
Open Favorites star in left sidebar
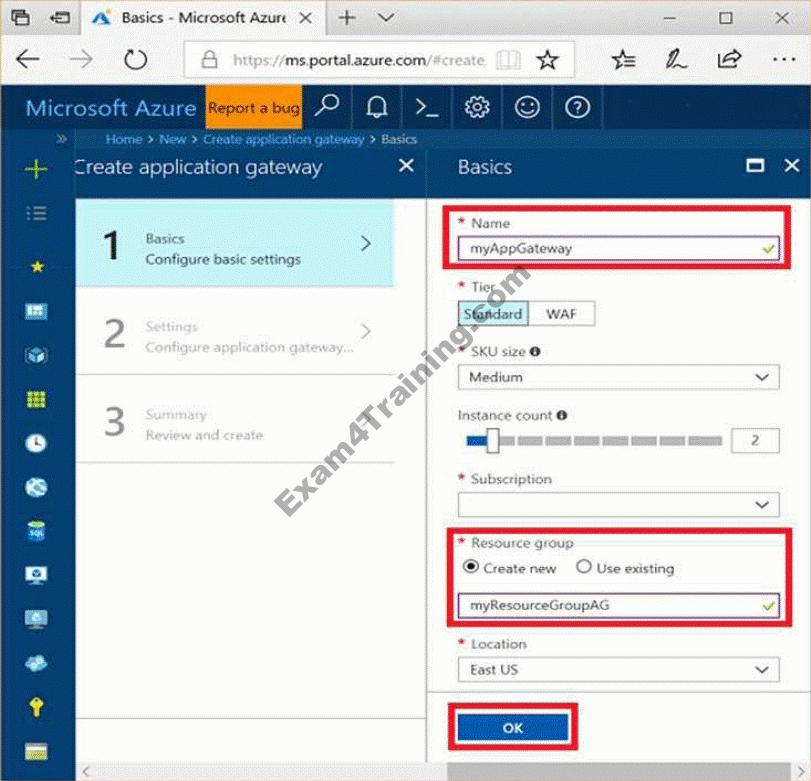pos(37,267)
